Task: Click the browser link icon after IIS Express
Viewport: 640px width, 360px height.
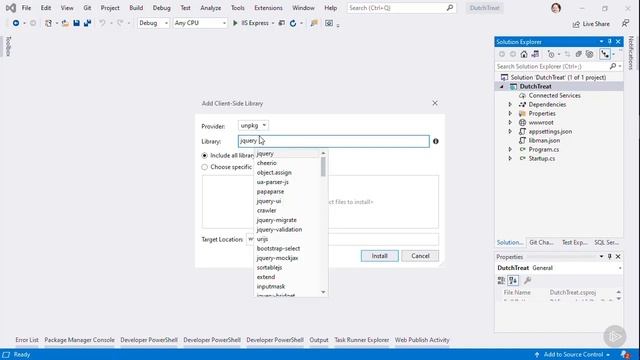Action: coord(282,23)
